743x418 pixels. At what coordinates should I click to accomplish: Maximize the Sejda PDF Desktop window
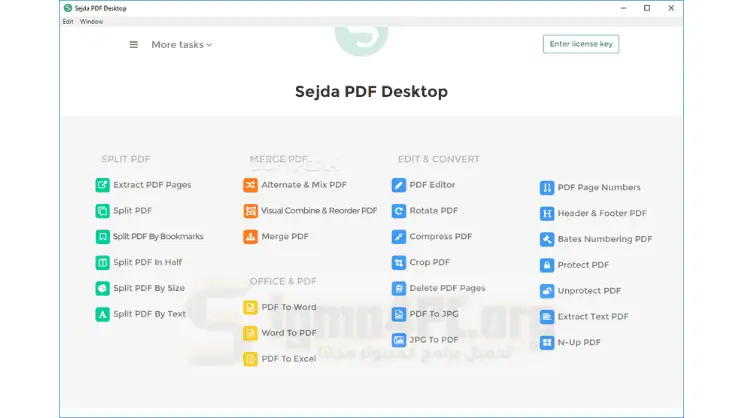coord(647,8)
